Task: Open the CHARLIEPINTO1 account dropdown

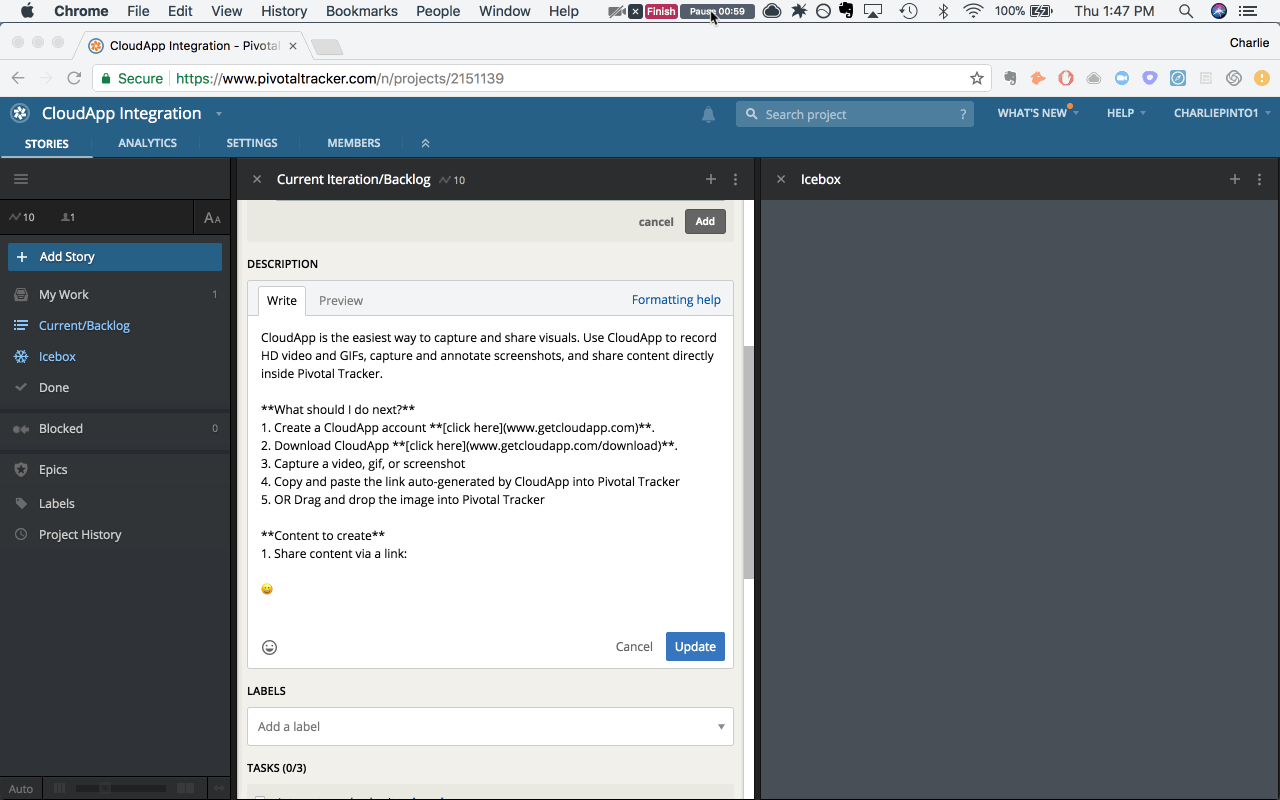Action: point(1222,113)
